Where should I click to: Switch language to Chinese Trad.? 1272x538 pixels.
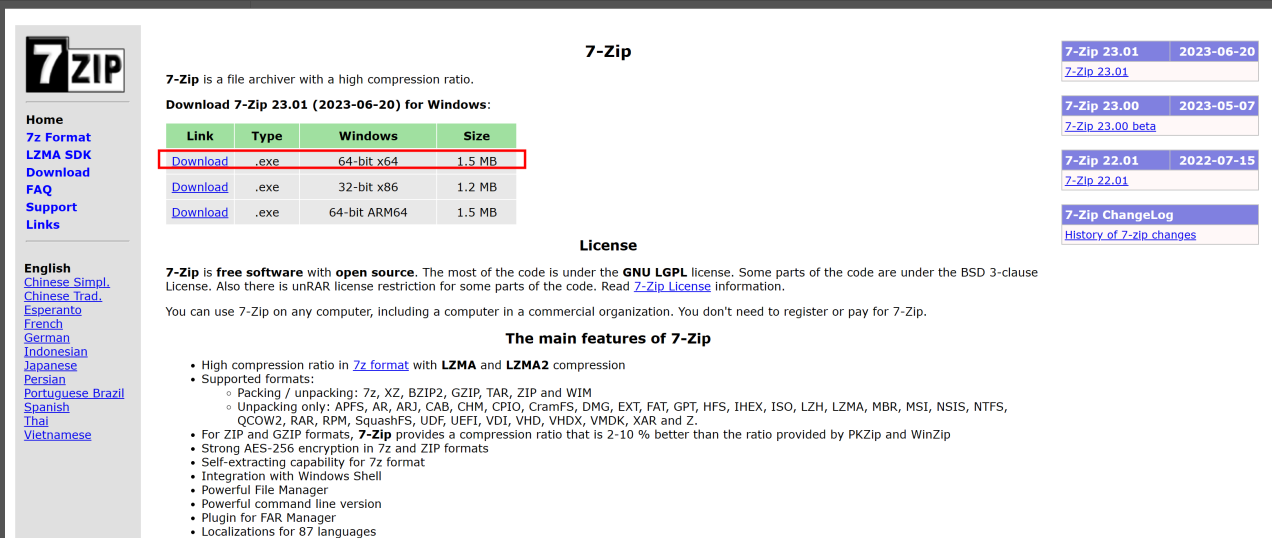[63, 296]
